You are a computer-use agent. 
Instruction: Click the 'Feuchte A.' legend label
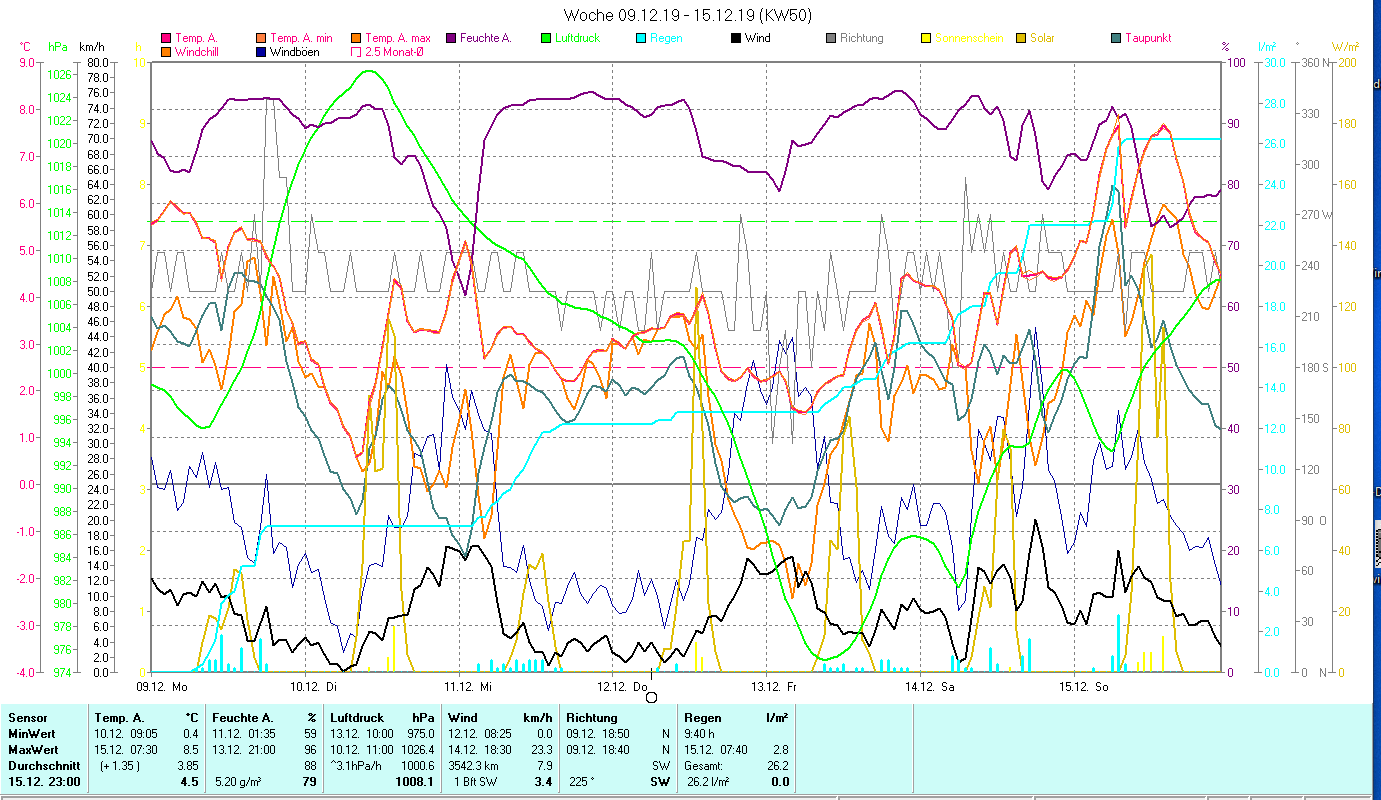(x=488, y=38)
